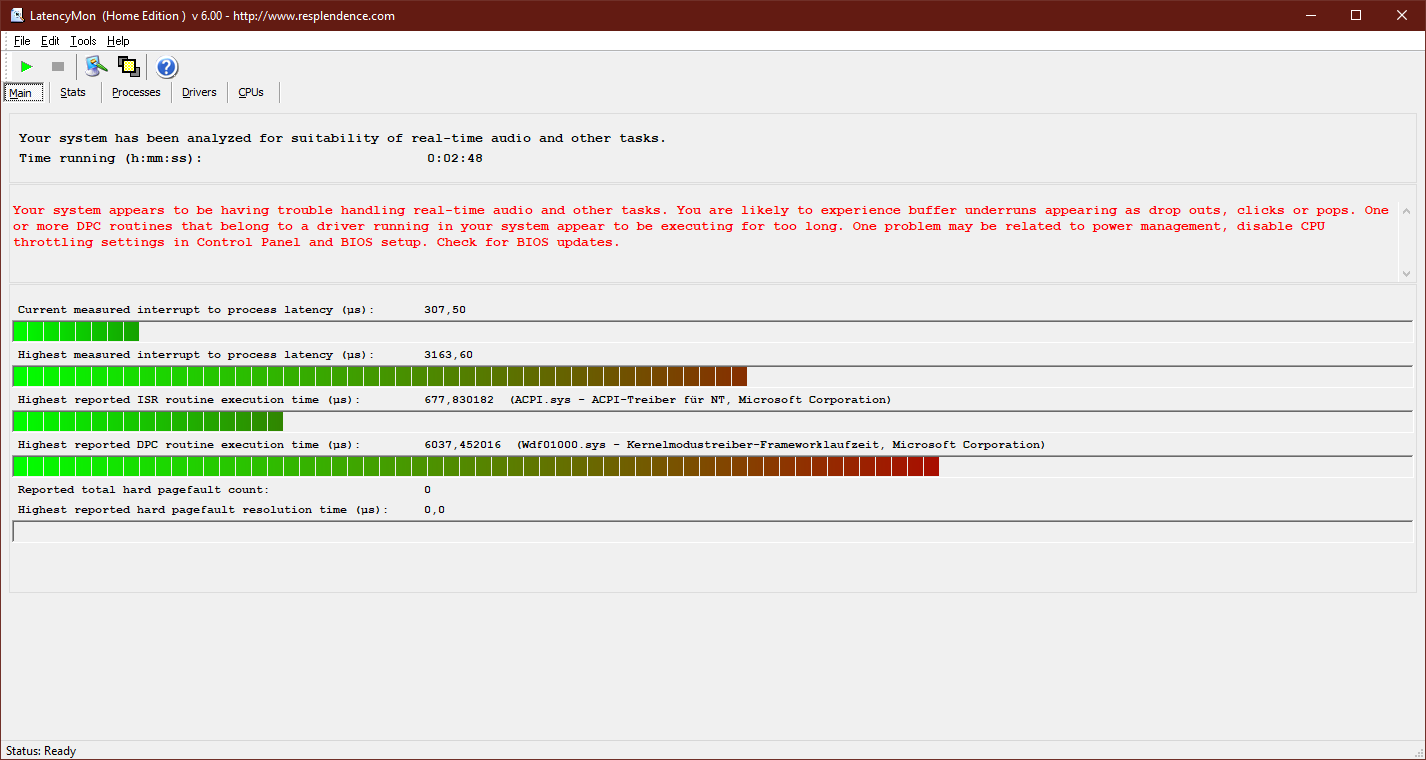Click the time running value 0:02:48

pos(455,158)
